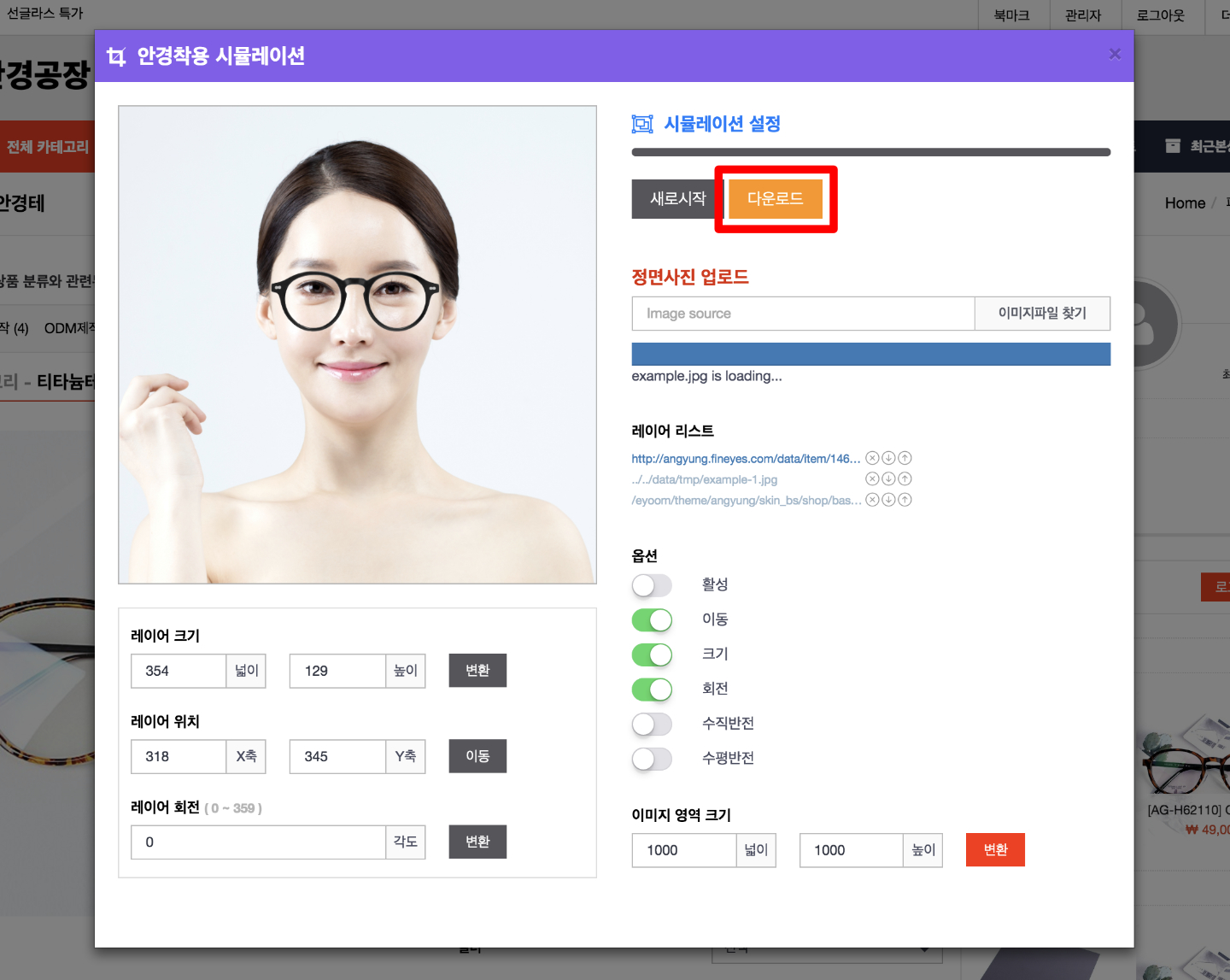Click the red 변환 image area button

click(995, 850)
